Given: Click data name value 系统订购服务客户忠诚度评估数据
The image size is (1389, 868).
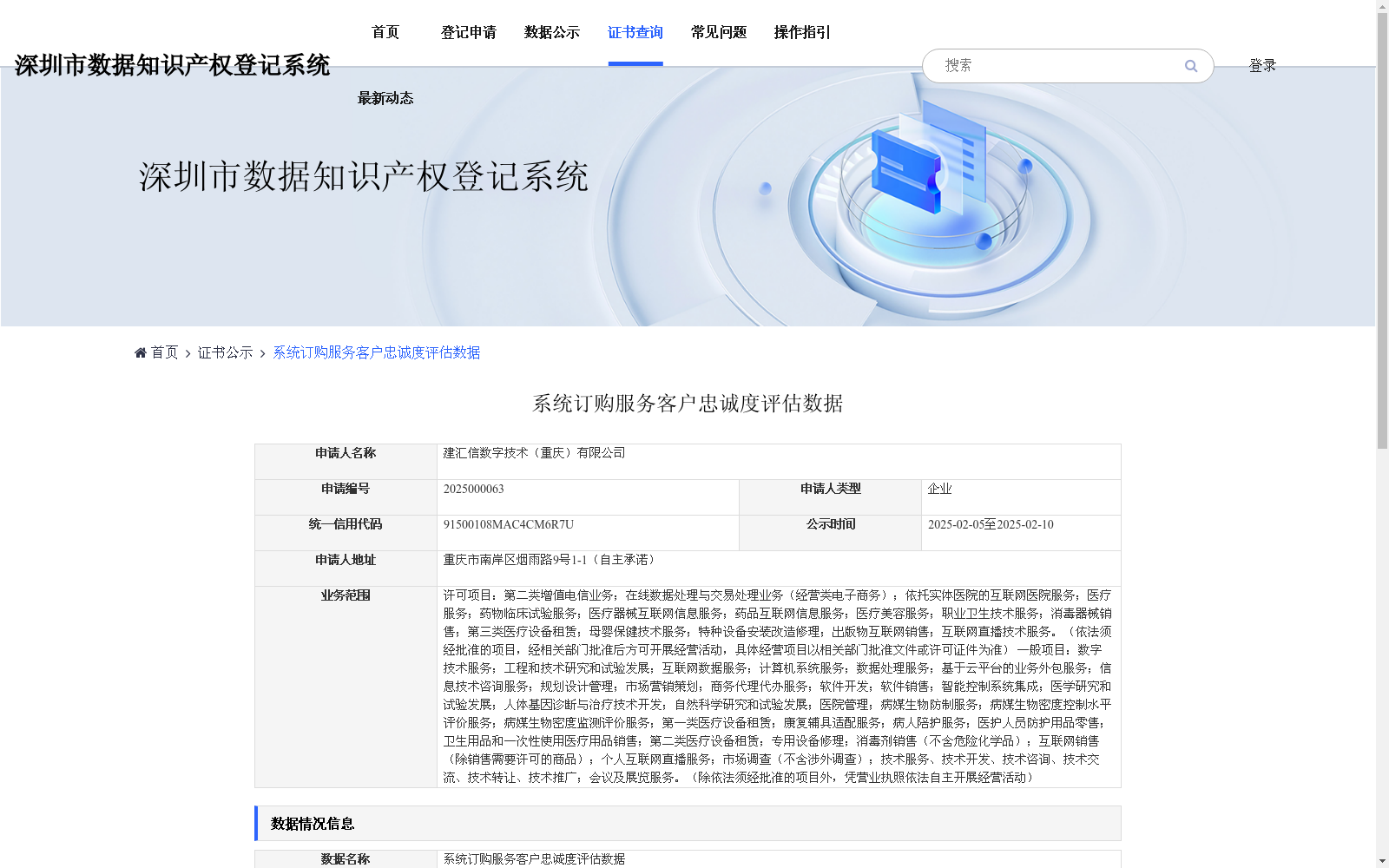Looking at the screenshot, I should click(x=534, y=859).
